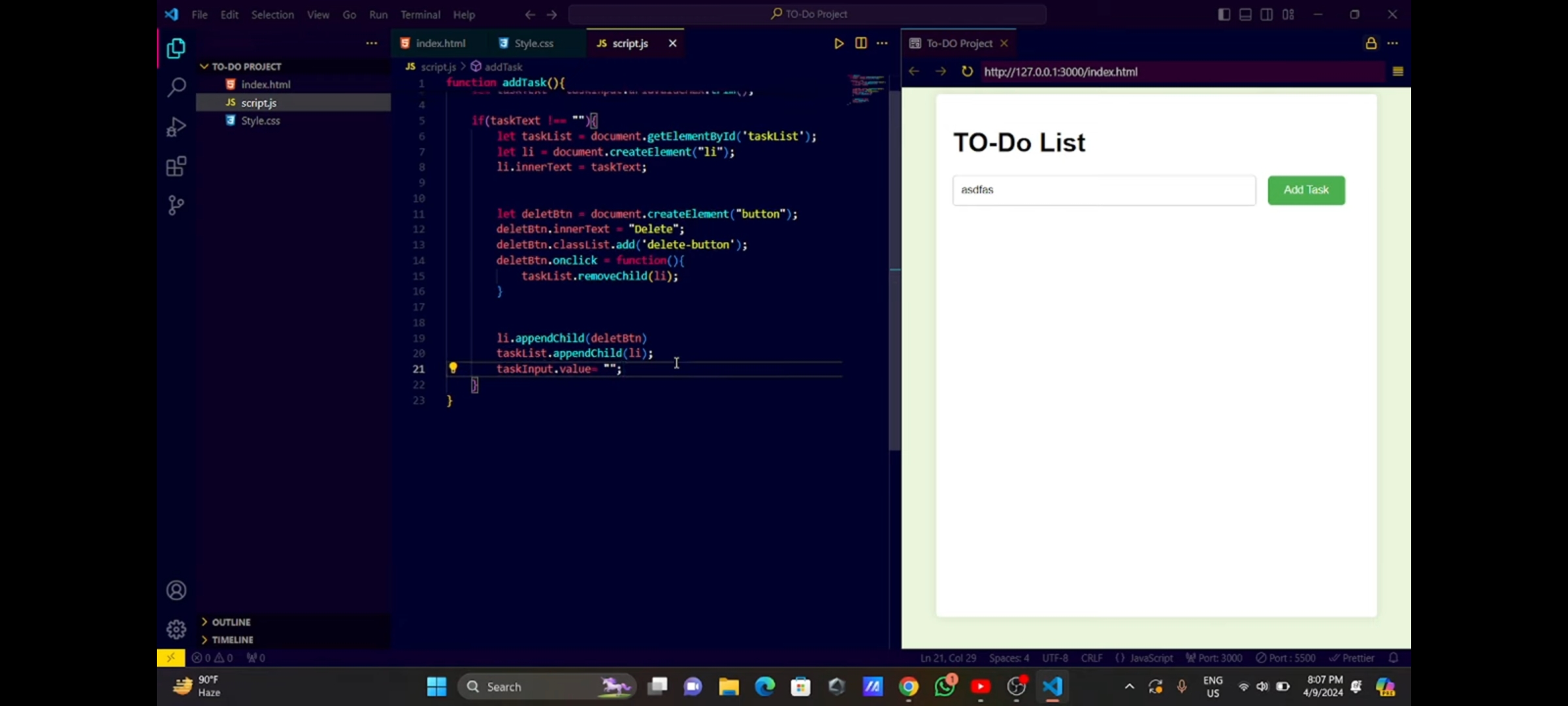Select Style.css in the file explorer
The width and height of the screenshot is (1568, 706).
pos(260,120)
